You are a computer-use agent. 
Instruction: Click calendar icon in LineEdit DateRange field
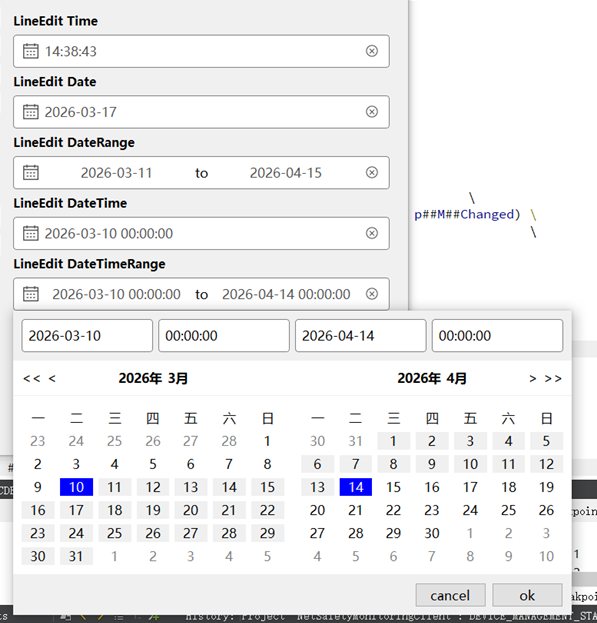[31, 173]
